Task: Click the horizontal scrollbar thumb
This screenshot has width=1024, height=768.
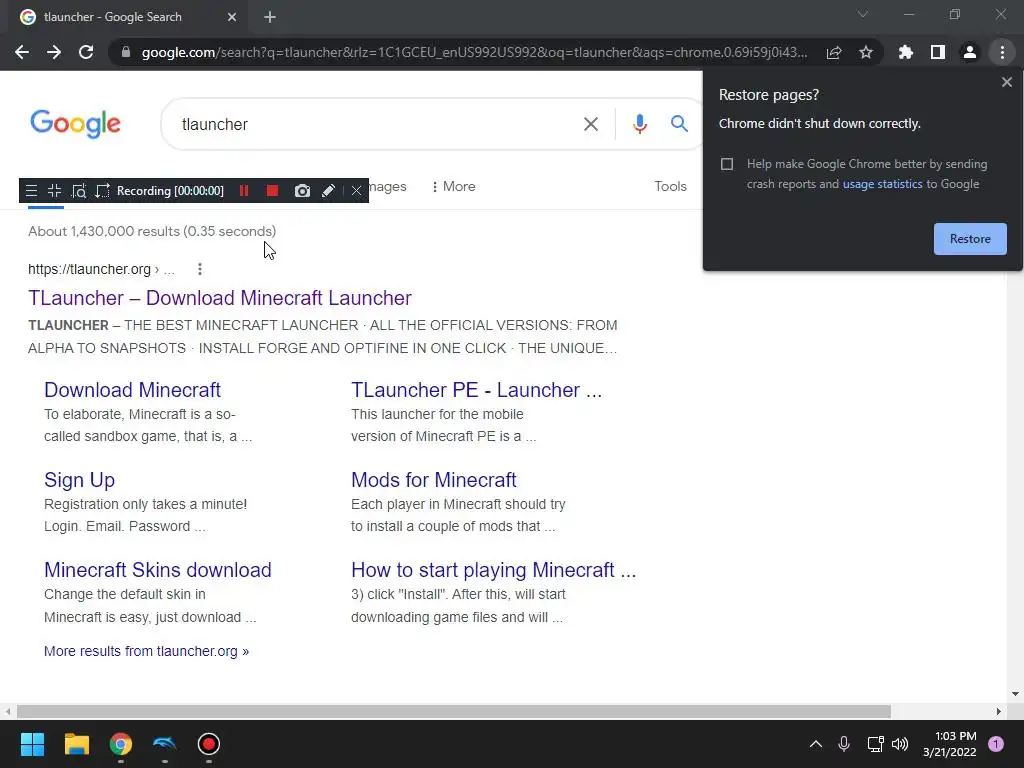Action: (453, 711)
